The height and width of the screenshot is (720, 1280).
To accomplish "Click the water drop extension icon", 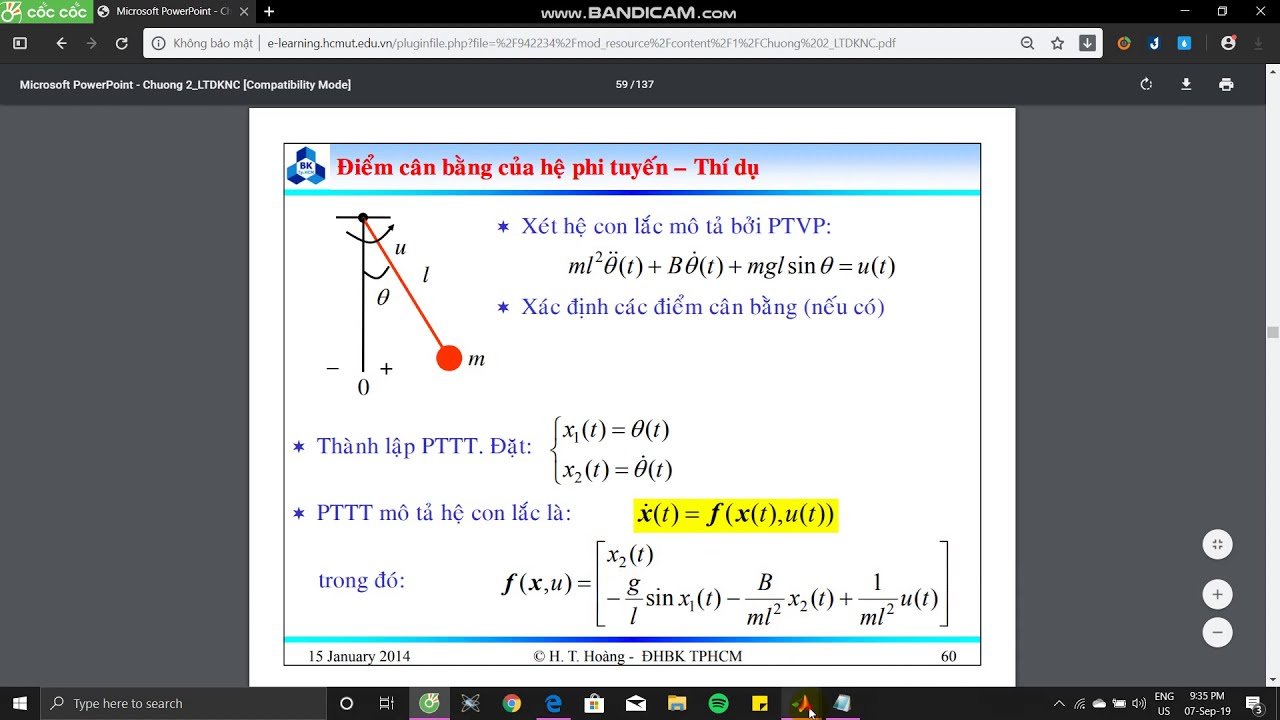I will click(x=1184, y=43).
